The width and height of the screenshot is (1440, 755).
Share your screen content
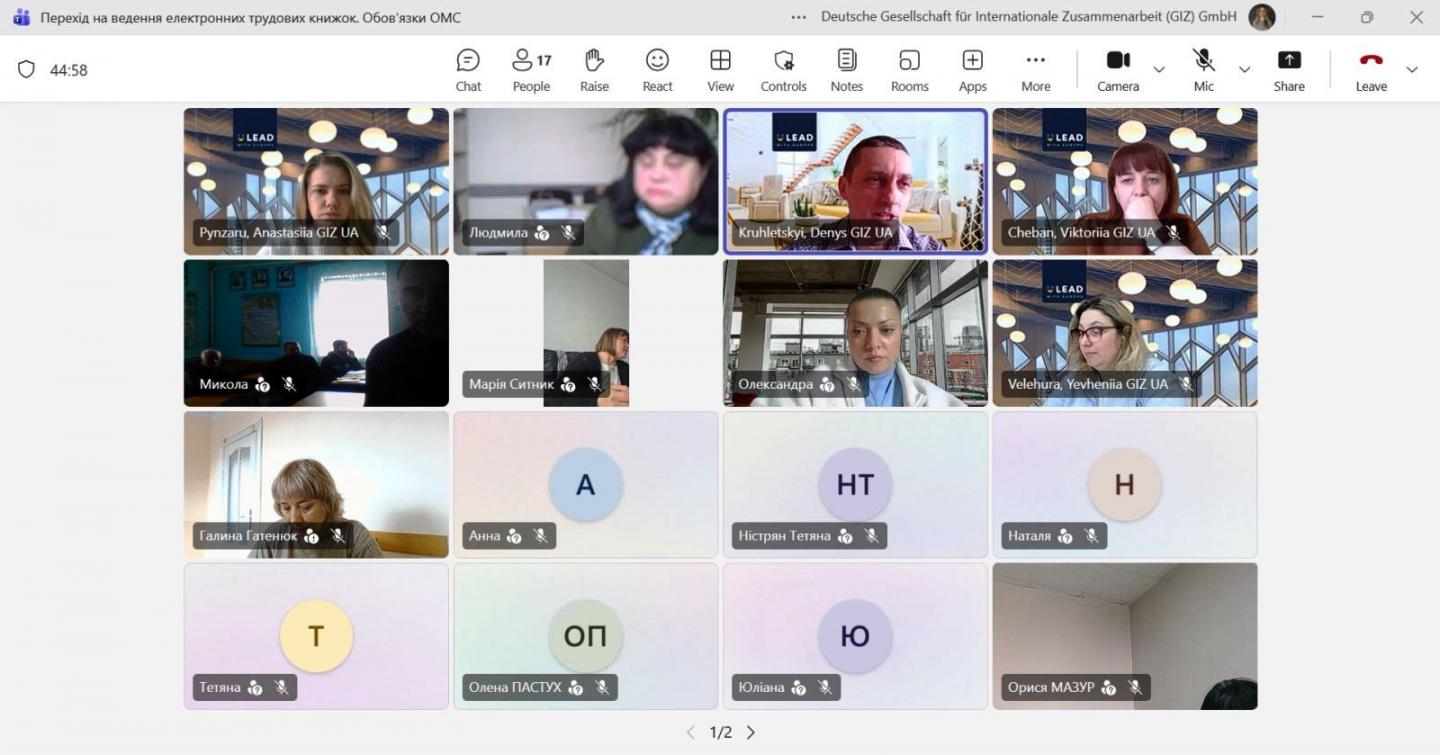click(x=1289, y=69)
